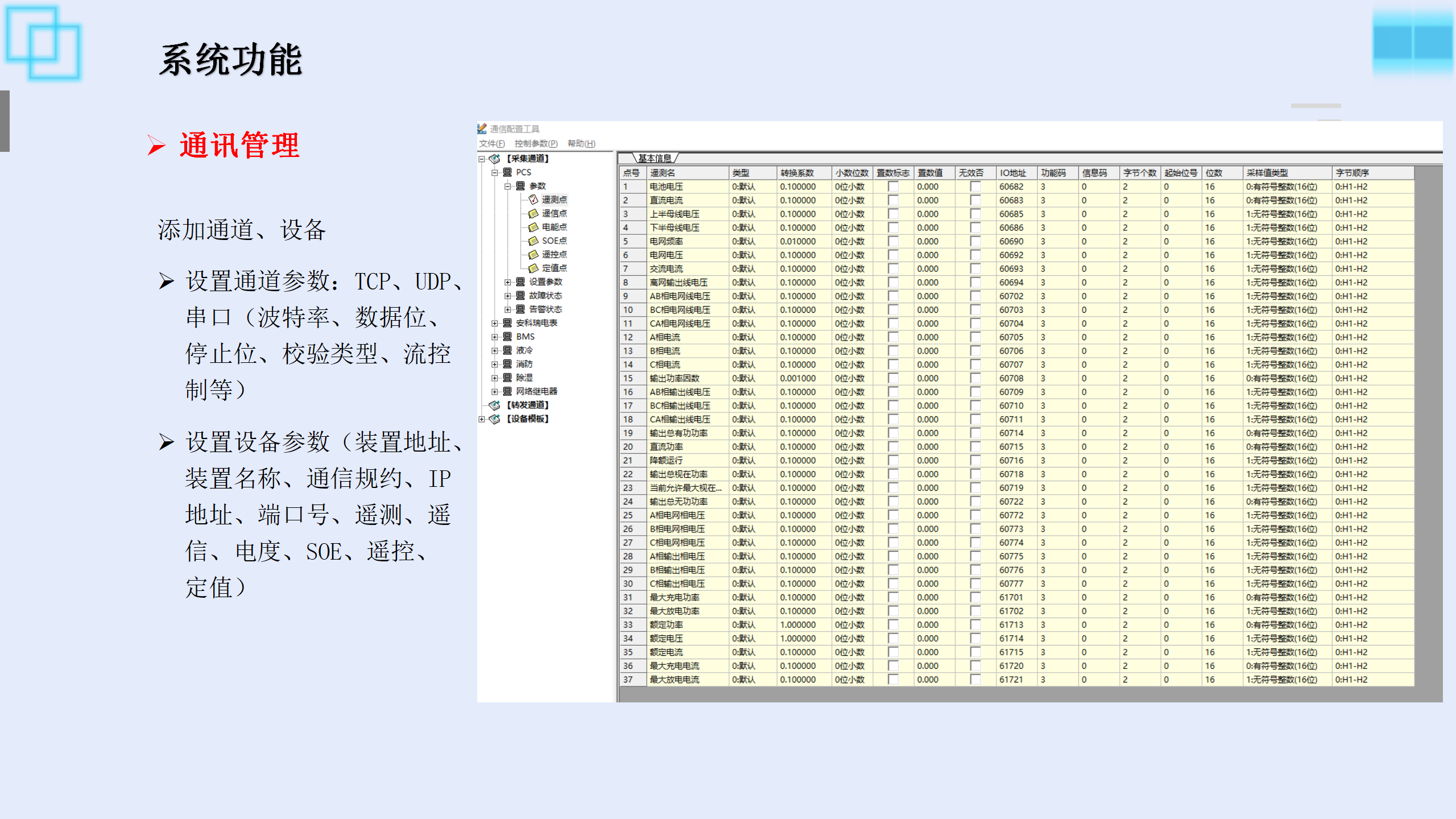The image size is (1456, 819).
Task: Click the IO地址 column header
Action: (x=1016, y=173)
